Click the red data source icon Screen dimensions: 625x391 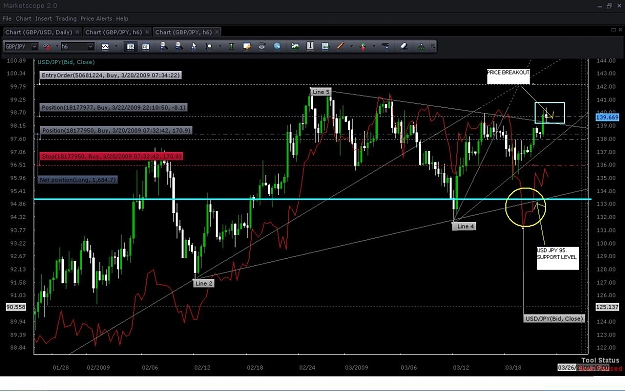[x=47, y=47]
